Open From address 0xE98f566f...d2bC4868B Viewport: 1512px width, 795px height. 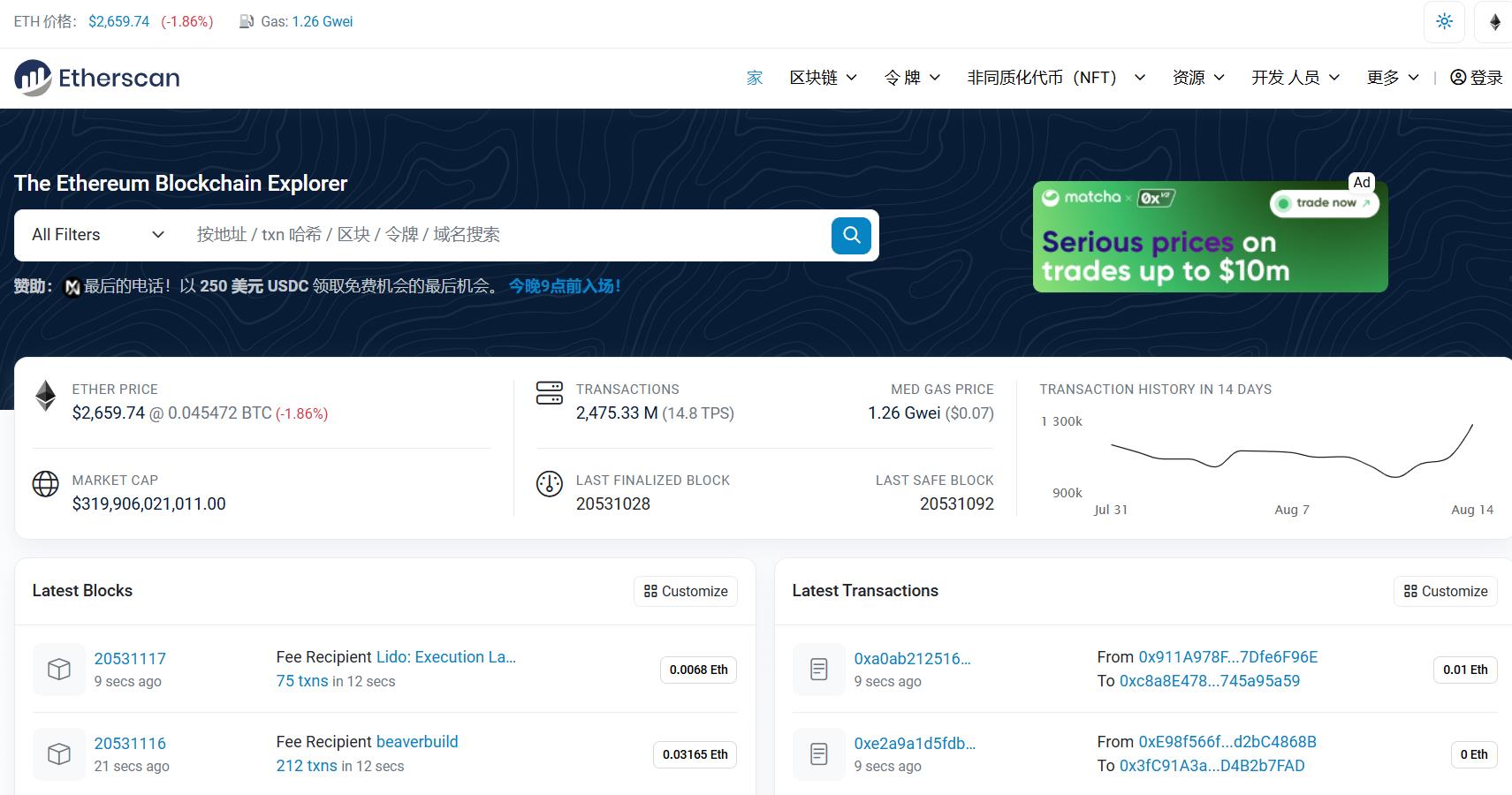coord(1227,742)
